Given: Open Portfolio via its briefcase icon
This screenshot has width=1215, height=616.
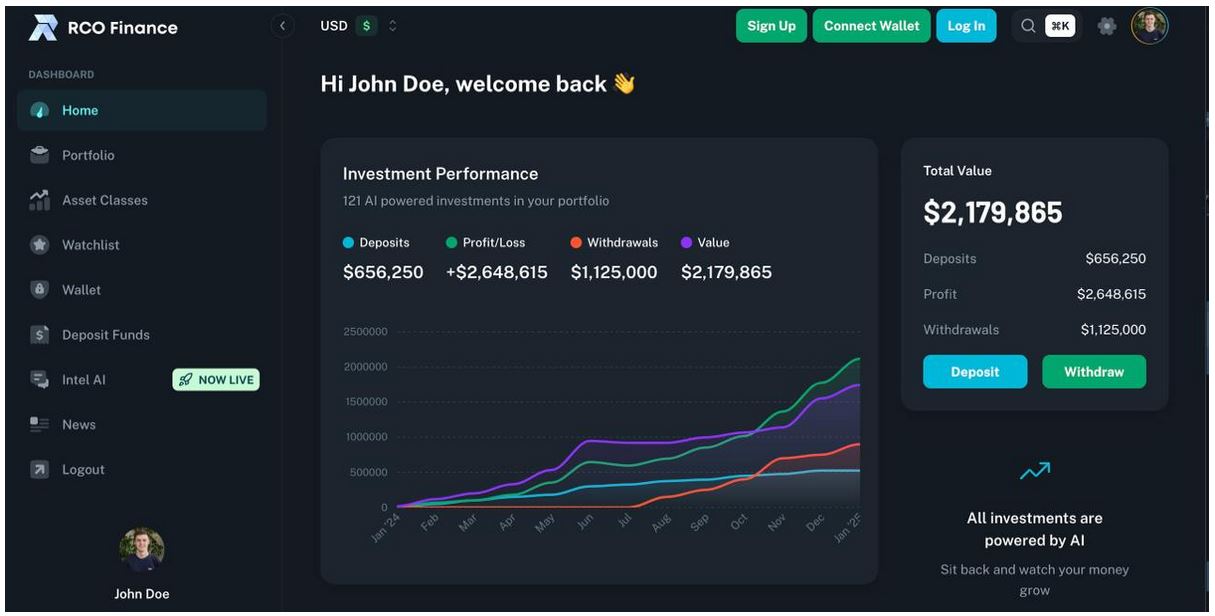Looking at the screenshot, I should 40,155.
